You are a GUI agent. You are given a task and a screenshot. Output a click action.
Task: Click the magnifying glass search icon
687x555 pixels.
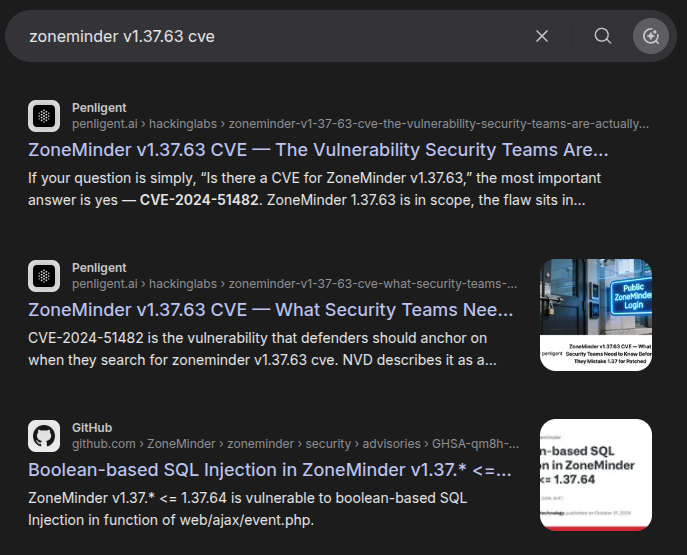tap(602, 36)
